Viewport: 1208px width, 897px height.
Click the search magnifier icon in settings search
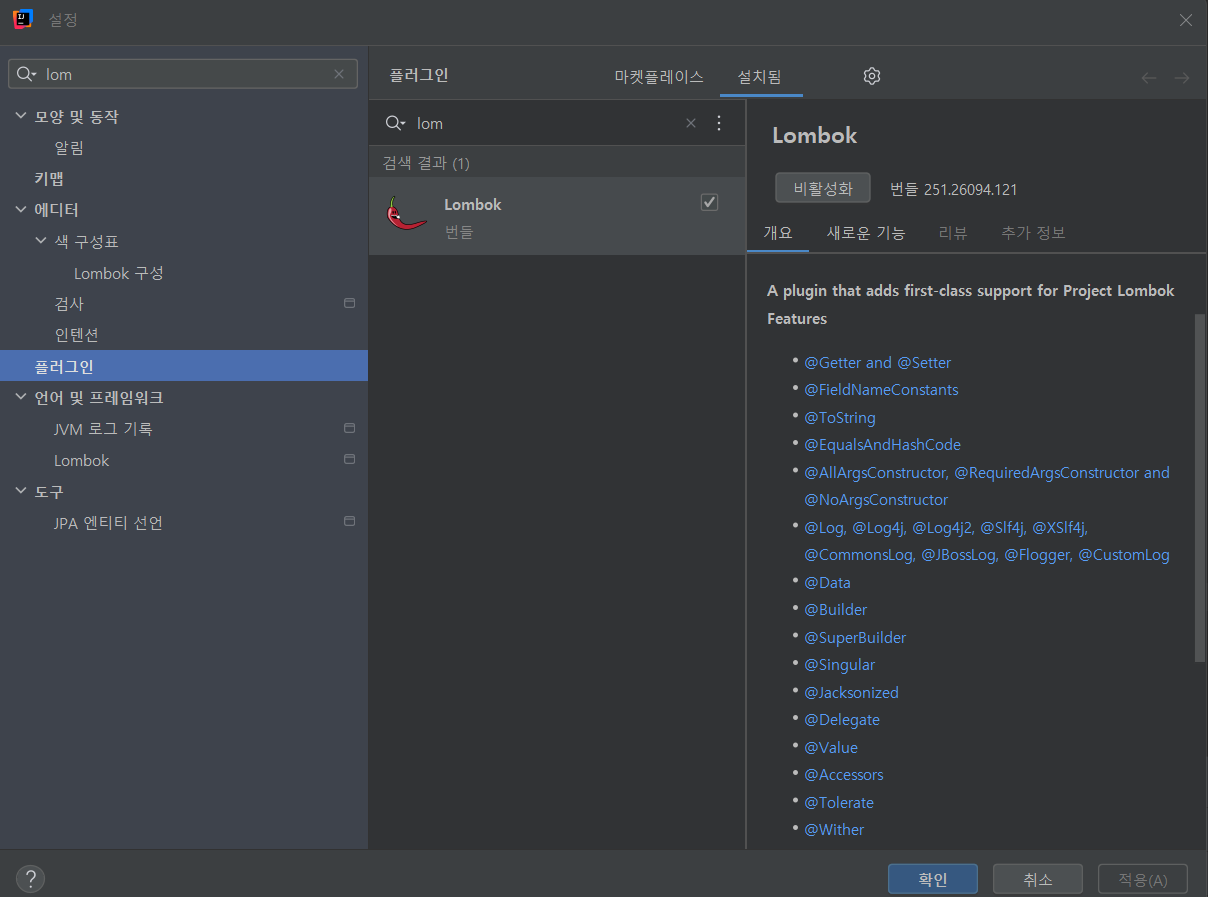pos(27,74)
